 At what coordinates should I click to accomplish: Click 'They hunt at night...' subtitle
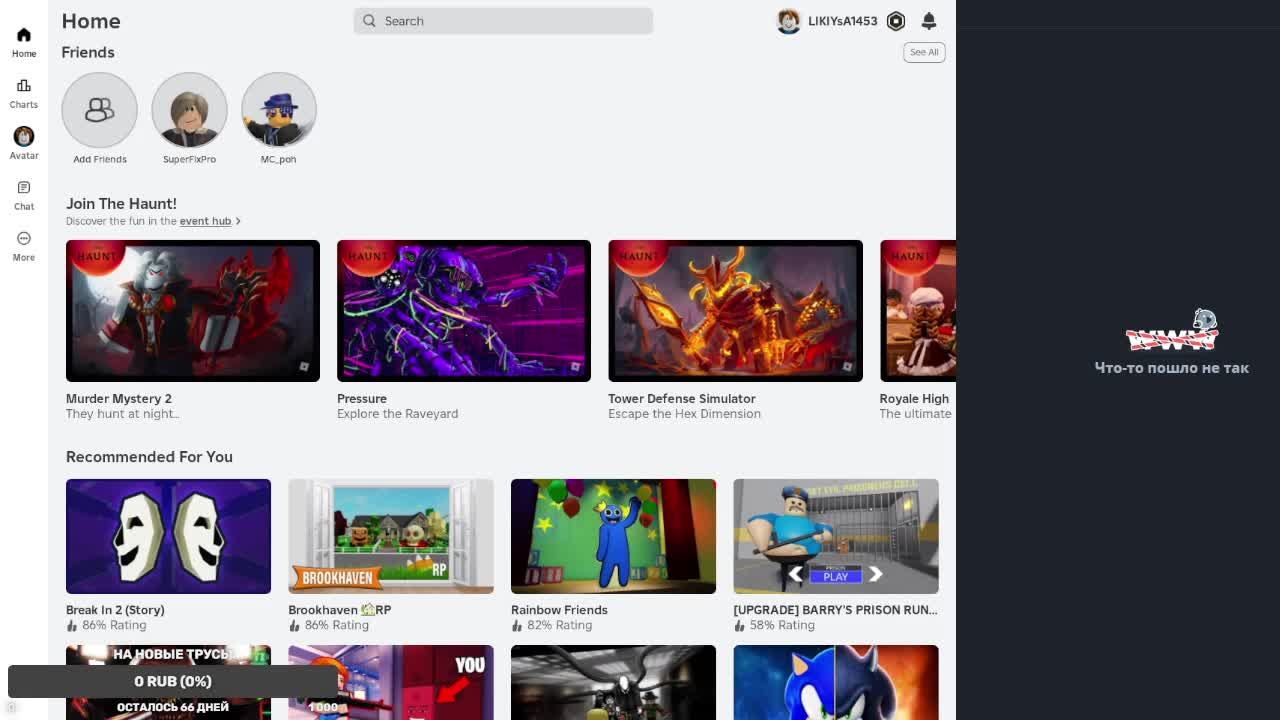click(123, 414)
